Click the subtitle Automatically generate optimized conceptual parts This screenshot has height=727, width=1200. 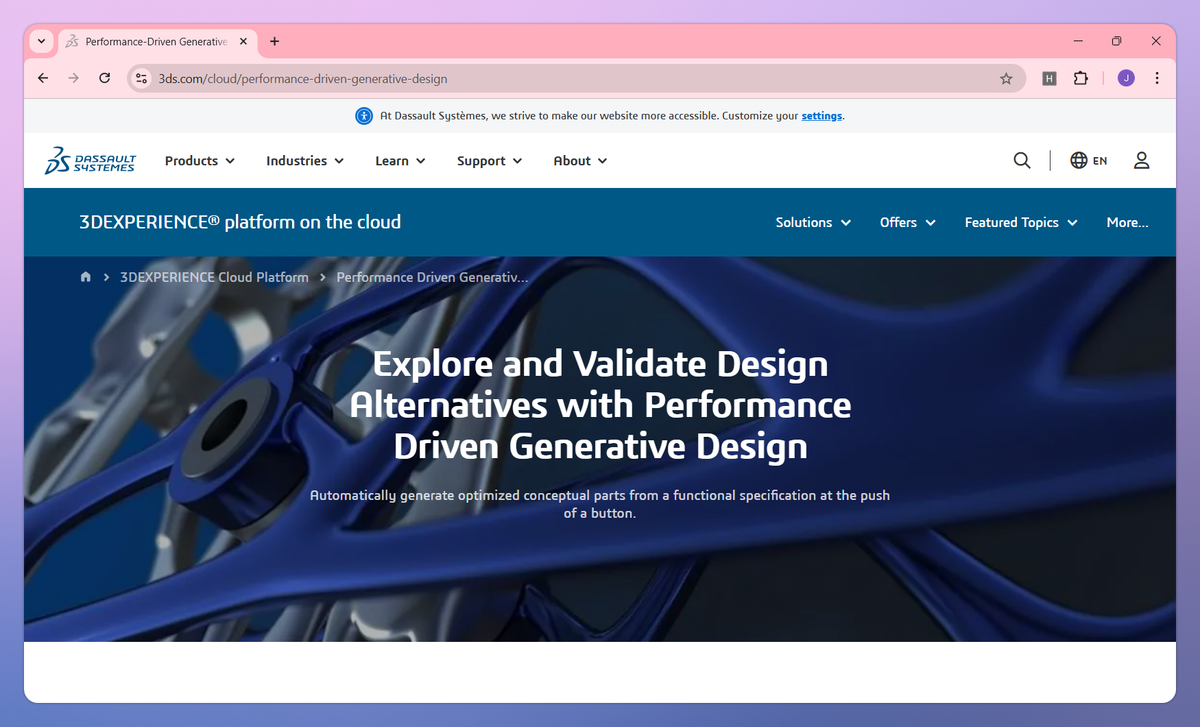pyautogui.click(x=600, y=504)
